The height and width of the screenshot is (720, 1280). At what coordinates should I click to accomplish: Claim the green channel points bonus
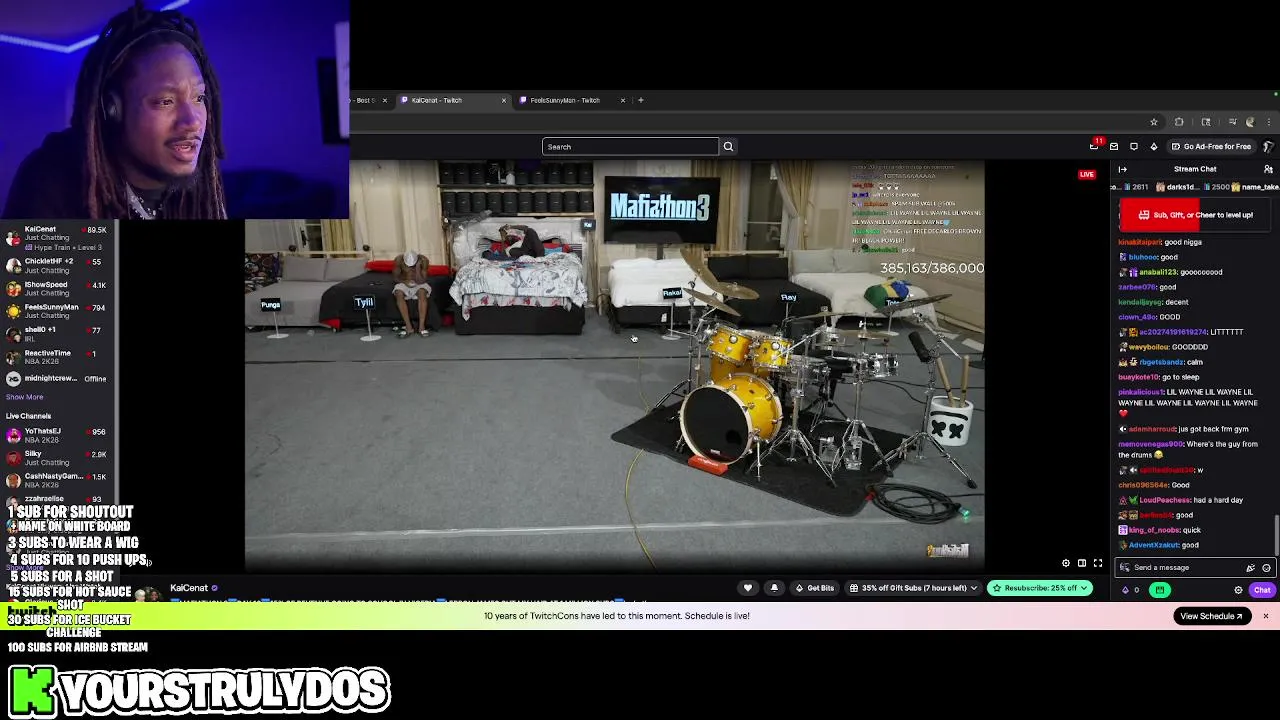[x=1160, y=590]
